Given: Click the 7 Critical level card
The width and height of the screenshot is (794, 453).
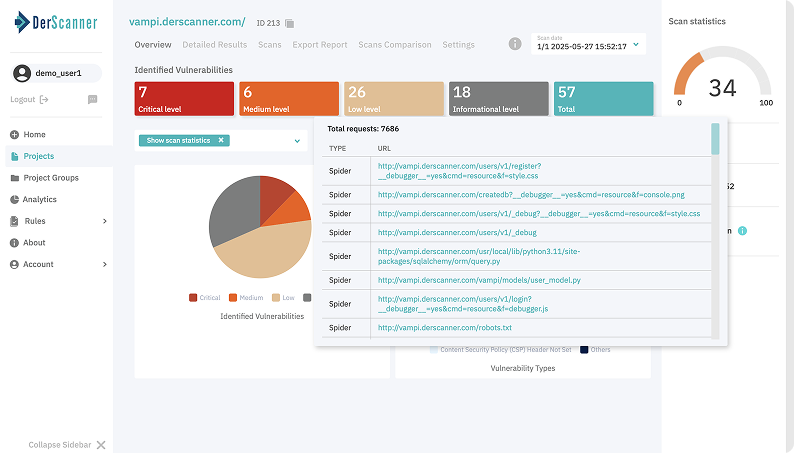Looking at the screenshot, I should coord(184,99).
